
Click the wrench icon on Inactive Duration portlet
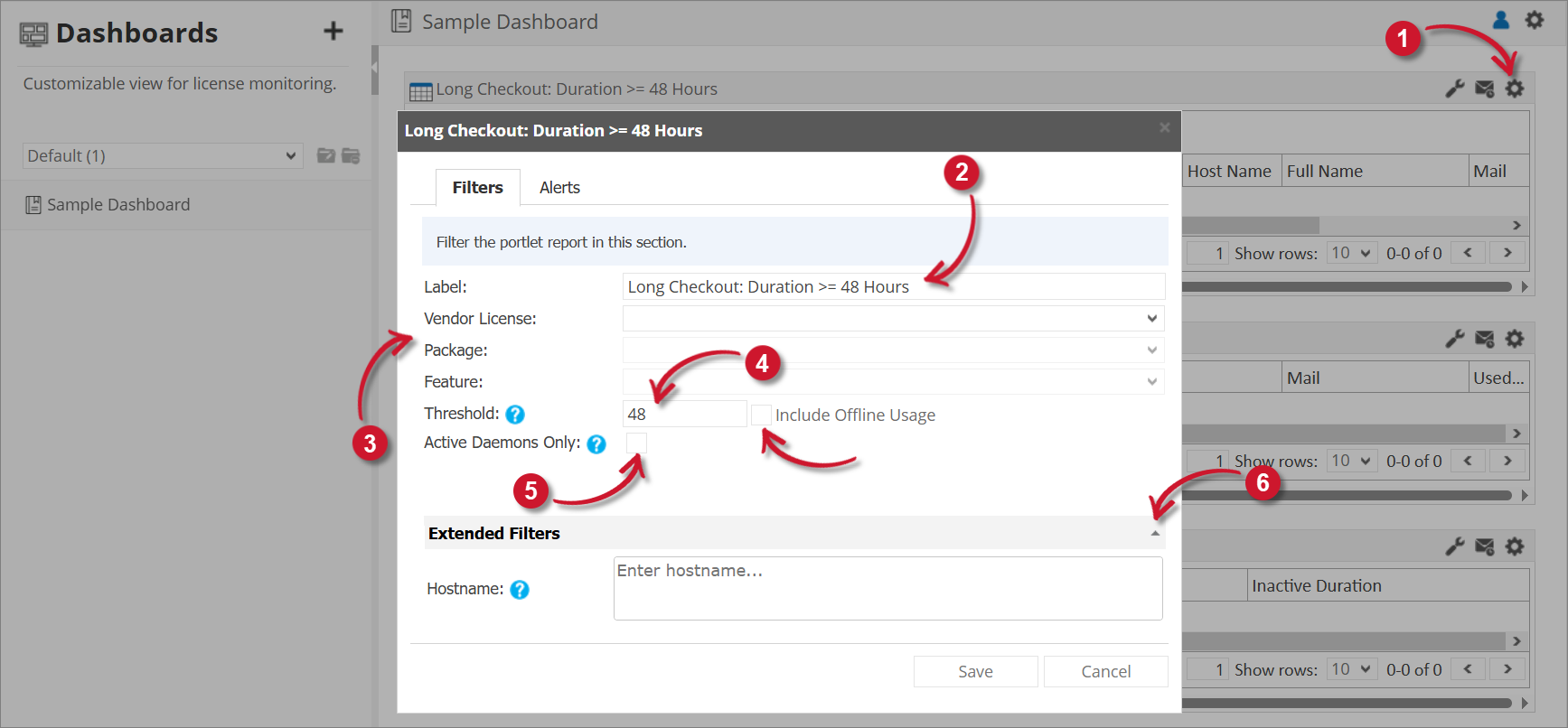pyautogui.click(x=1455, y=546)
